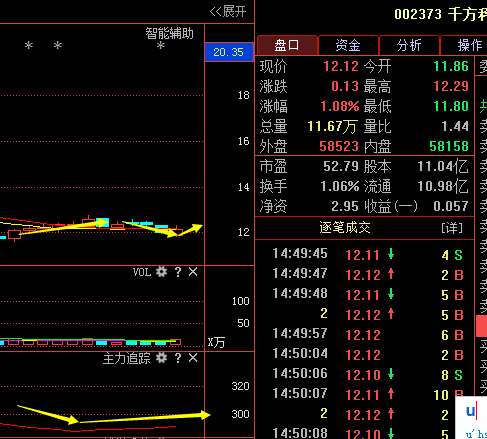Expand panel with <<展开
The height and width of the screenshot is (439, 487).
[x=228, y=12]
